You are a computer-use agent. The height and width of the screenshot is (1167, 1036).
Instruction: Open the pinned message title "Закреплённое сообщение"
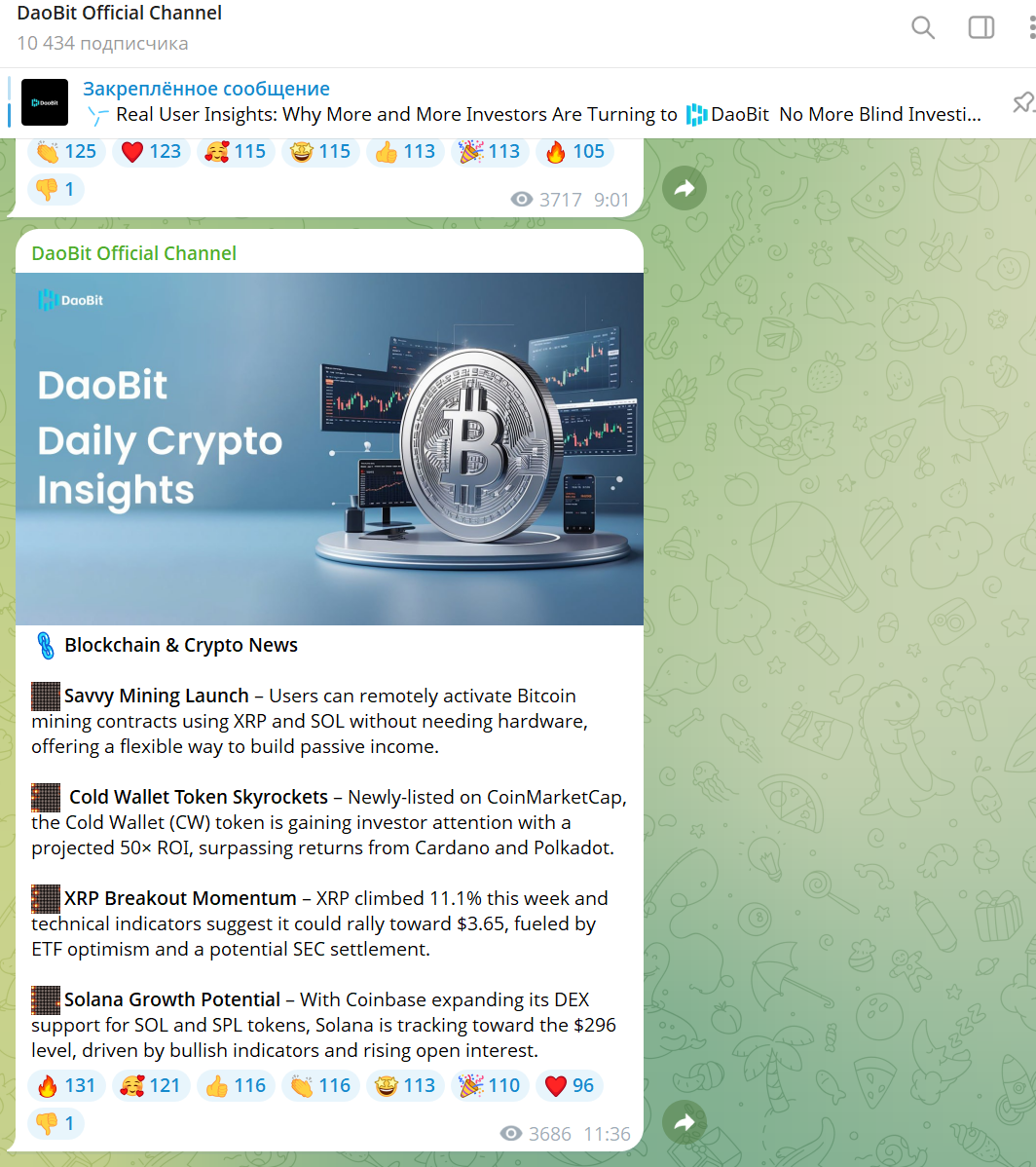coord(206,89)
